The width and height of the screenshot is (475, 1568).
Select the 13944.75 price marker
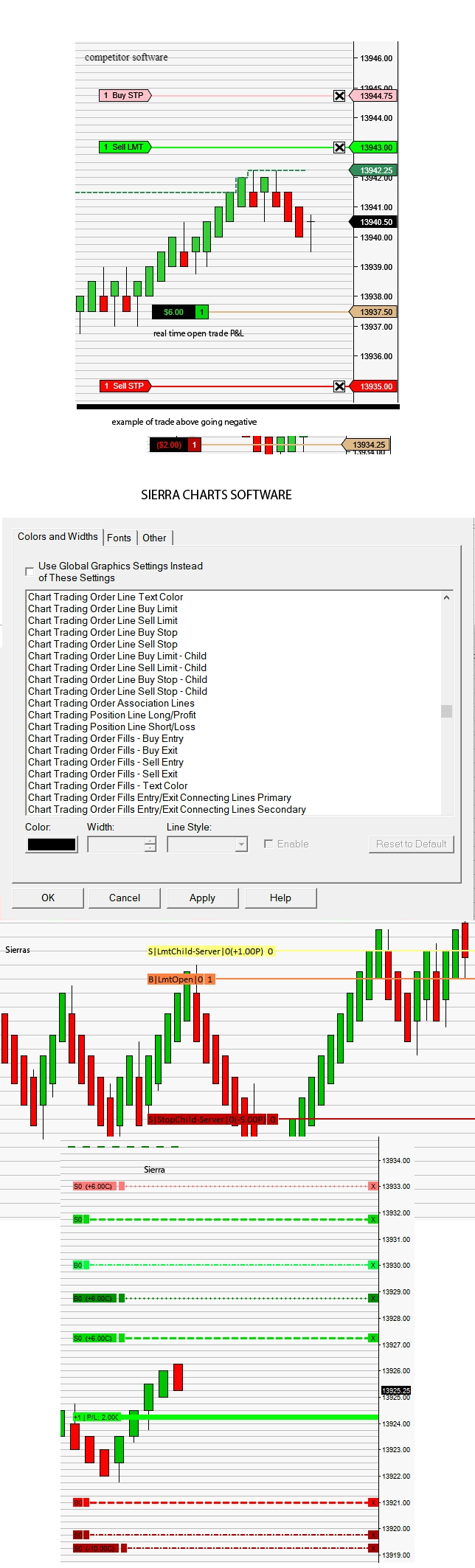[375, 96]
